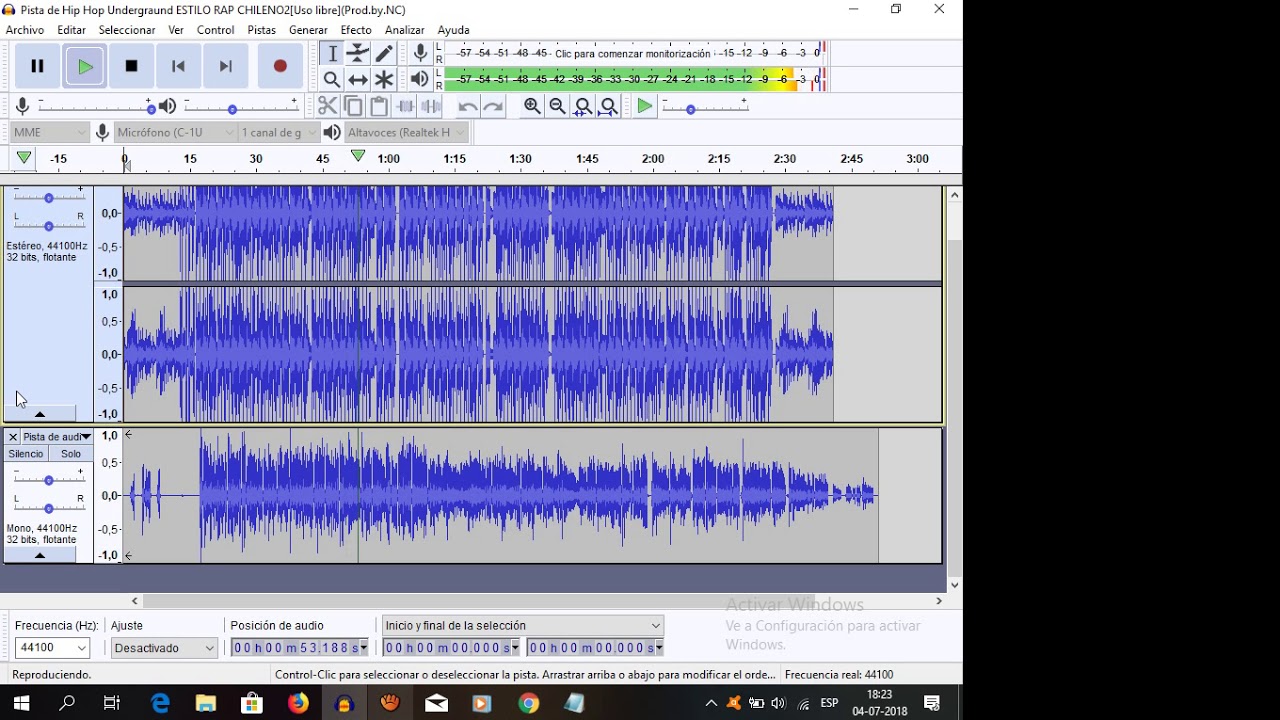The image size is (1280, 720).
Task: Click Fit Project to width icon
Action: (609, 106)
